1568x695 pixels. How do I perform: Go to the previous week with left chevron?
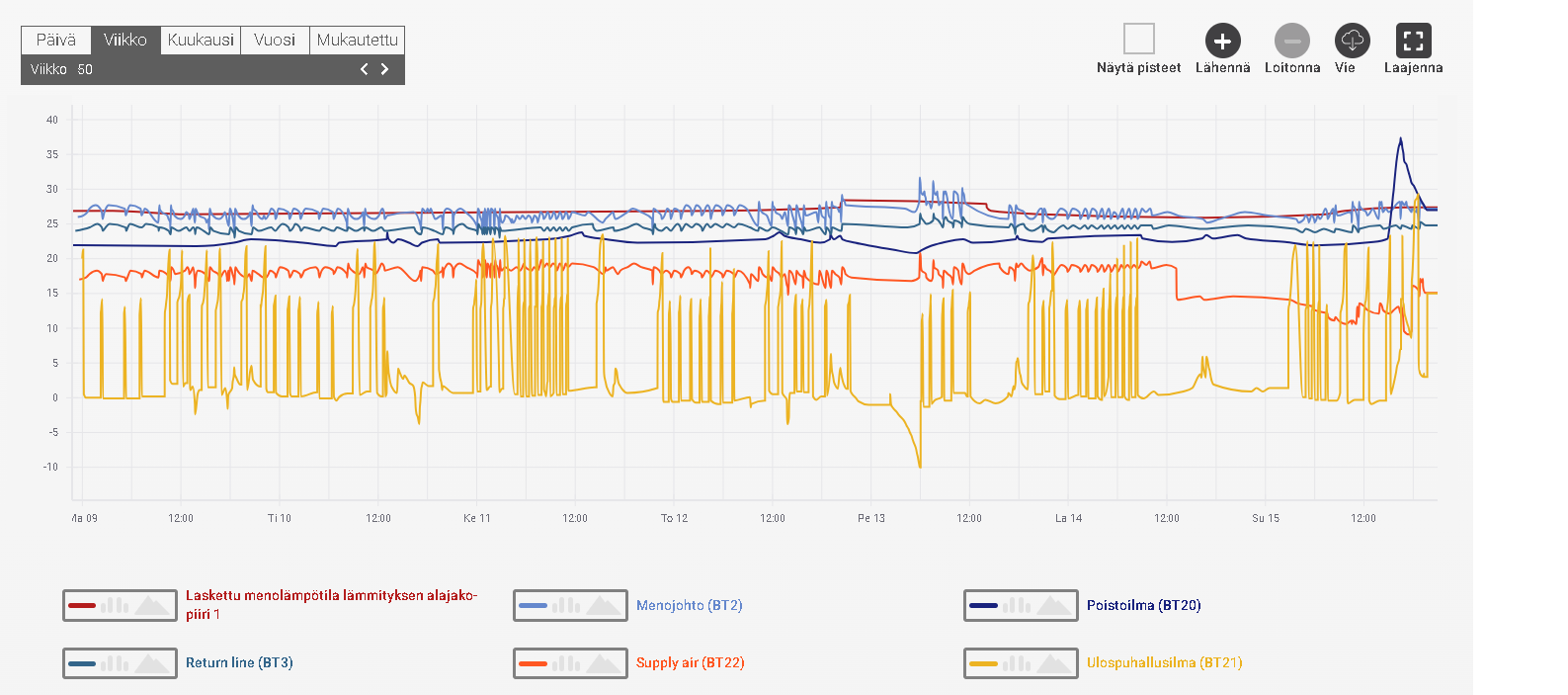[x=364, y=69]
